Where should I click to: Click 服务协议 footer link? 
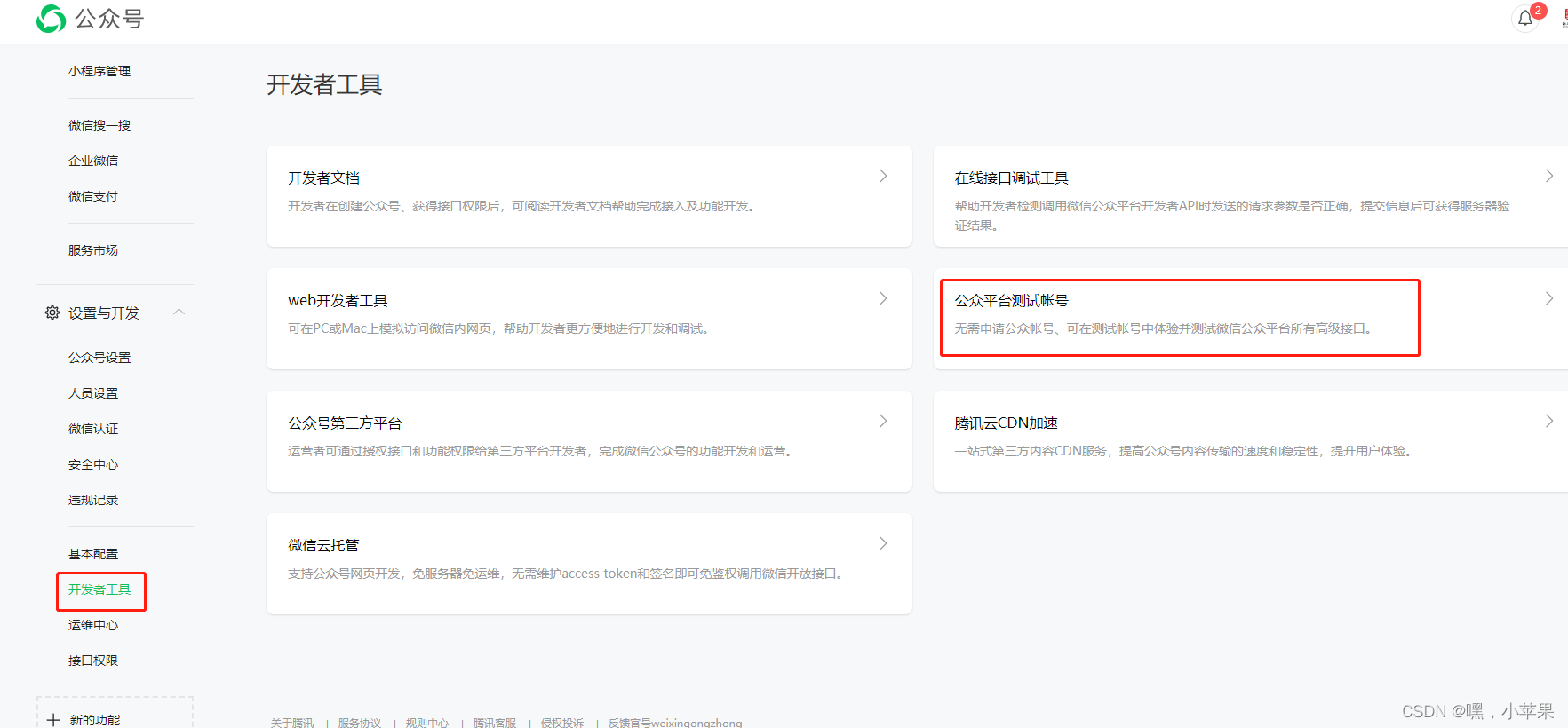[360, 723]
